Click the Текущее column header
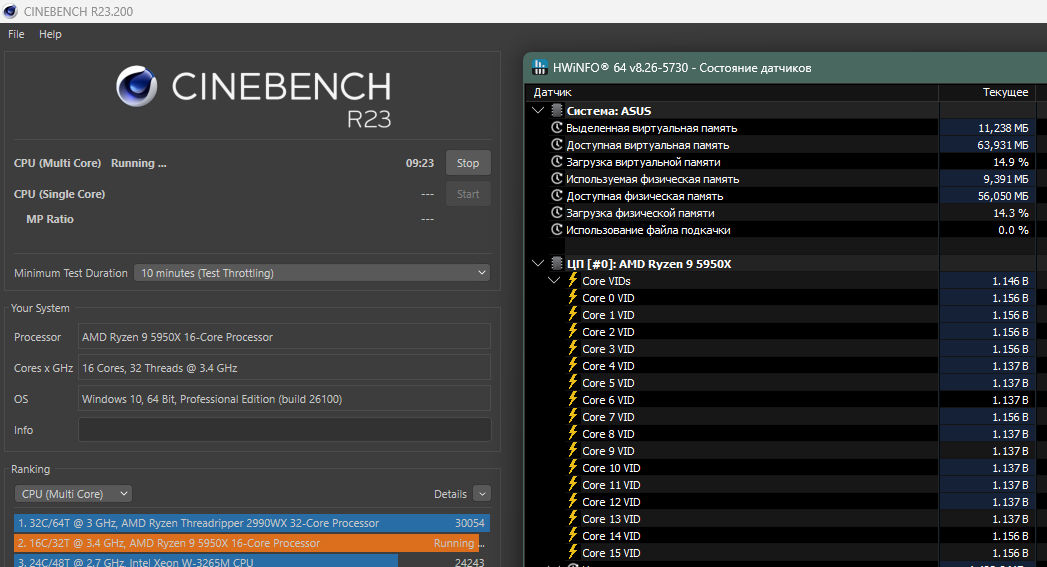Viewport: 1047px width, 567px height. tap(988, 92)
